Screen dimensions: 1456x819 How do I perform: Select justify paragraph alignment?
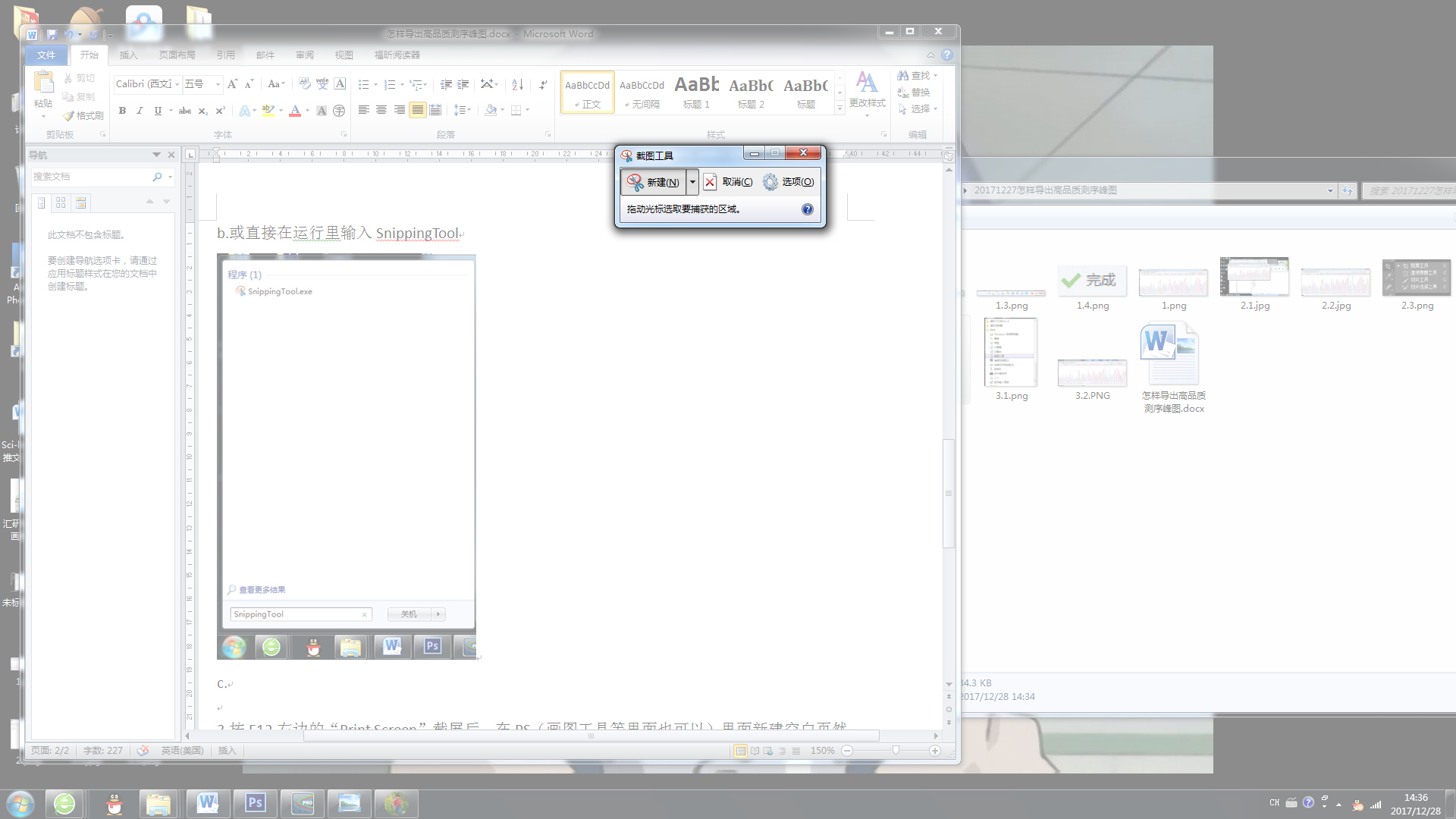[x=418, y=111]
